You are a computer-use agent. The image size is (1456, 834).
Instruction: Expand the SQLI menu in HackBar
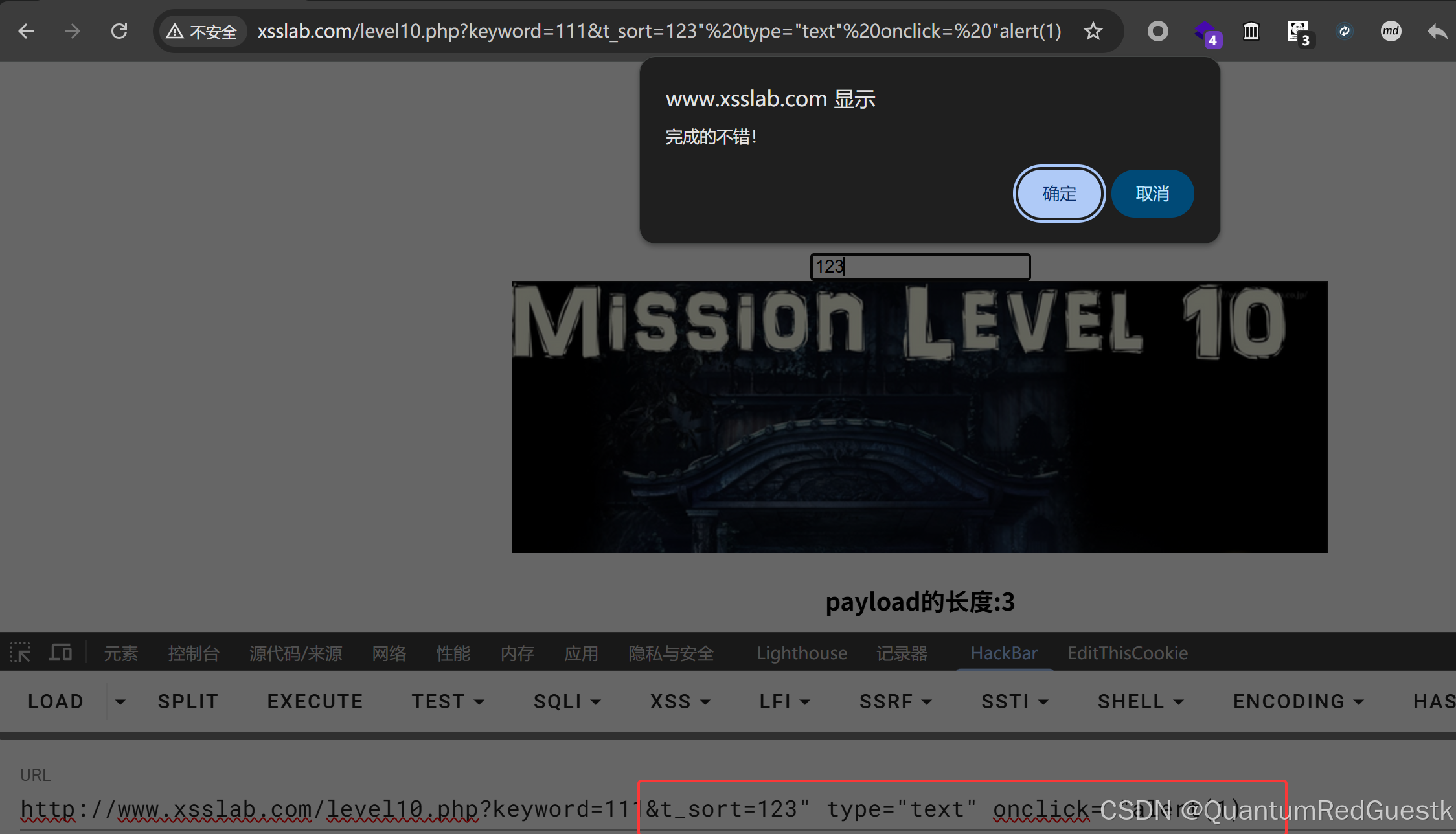pos(567,702)
